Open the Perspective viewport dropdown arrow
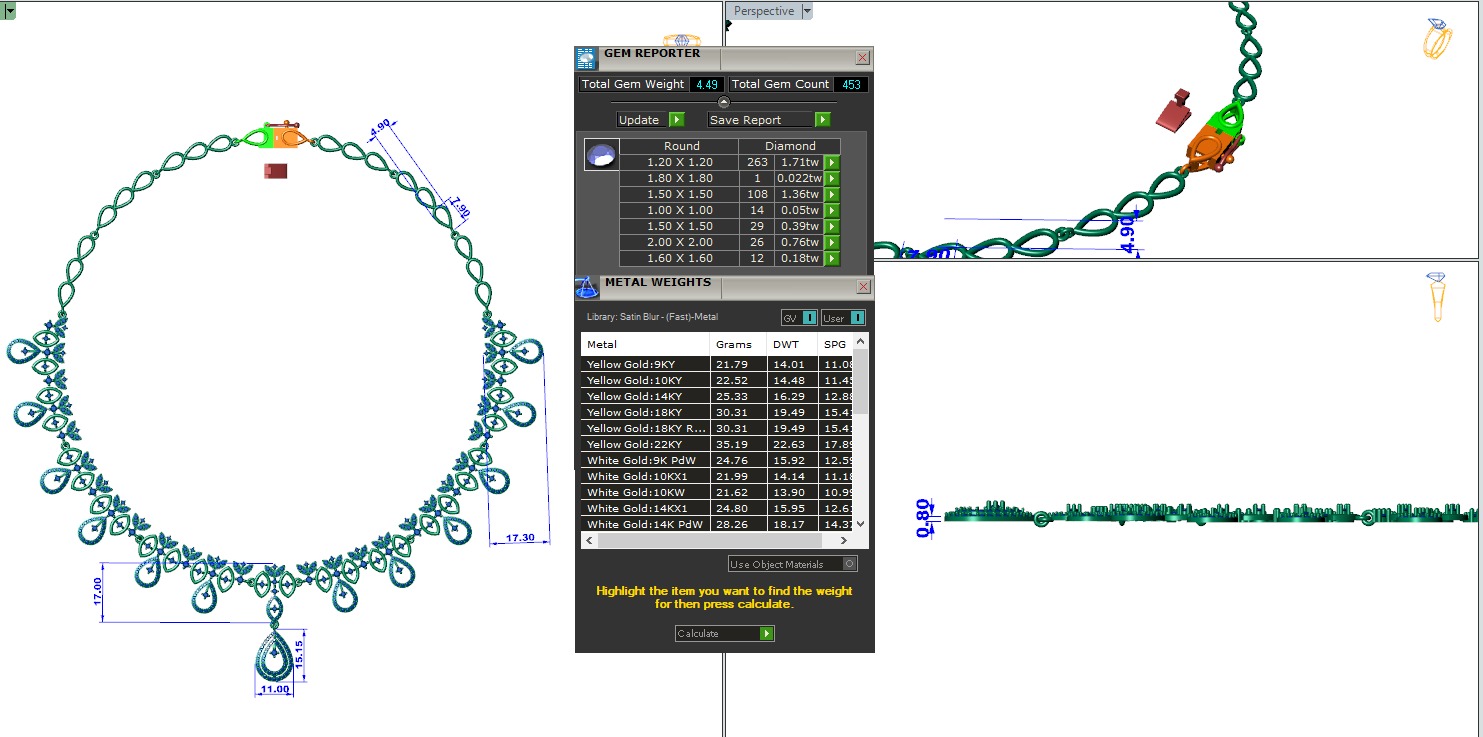 807,11
